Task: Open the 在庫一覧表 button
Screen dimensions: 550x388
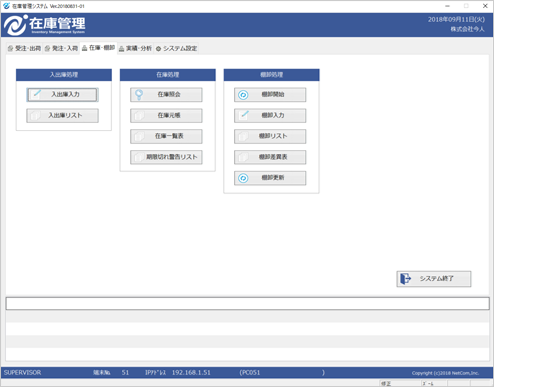Action: (166, 136)
